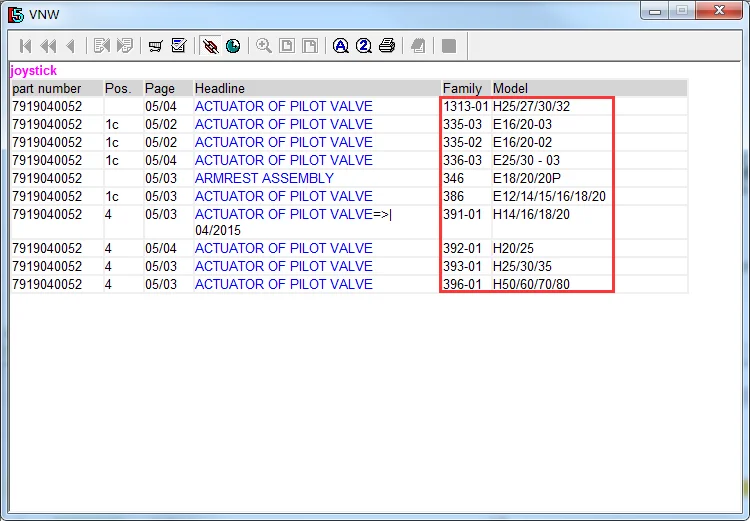Select page '05/04' in the 392-01 row

[x=161, y=248]
